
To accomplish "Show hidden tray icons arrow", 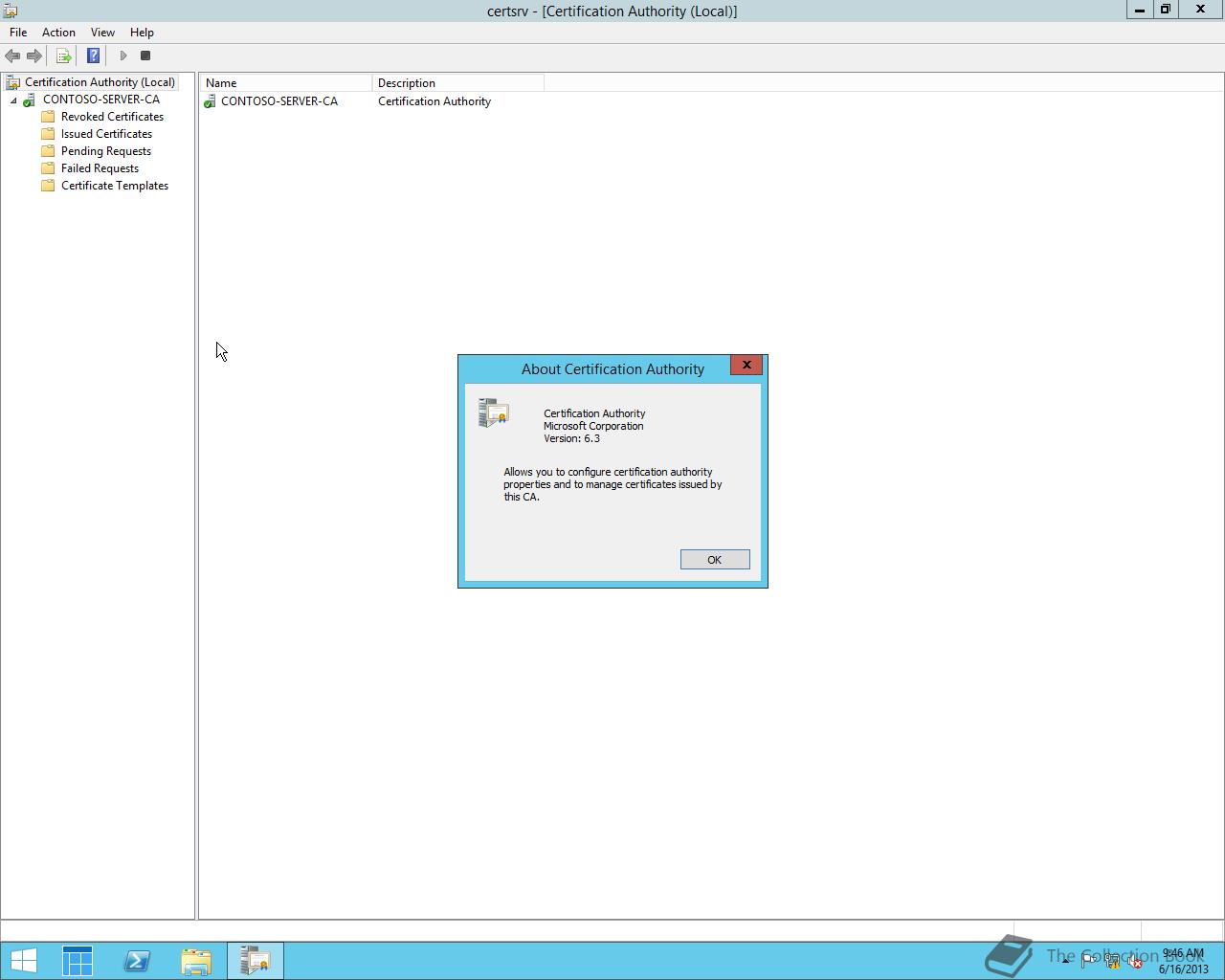I will coord(1065,961).
